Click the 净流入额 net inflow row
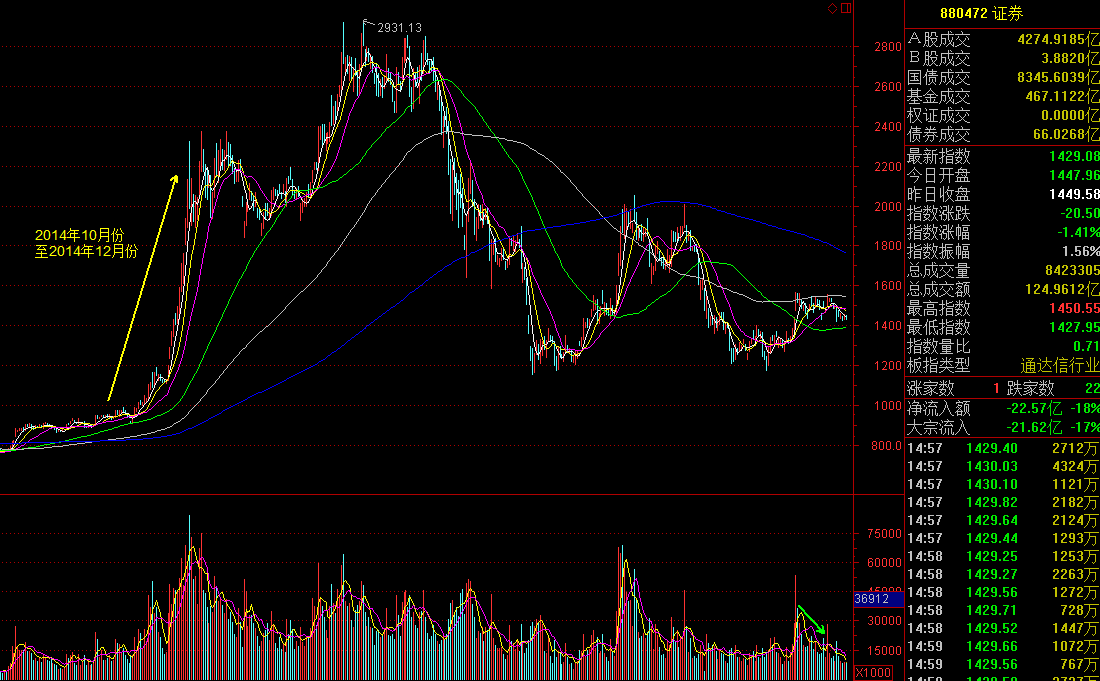 tap(1001, 408)
